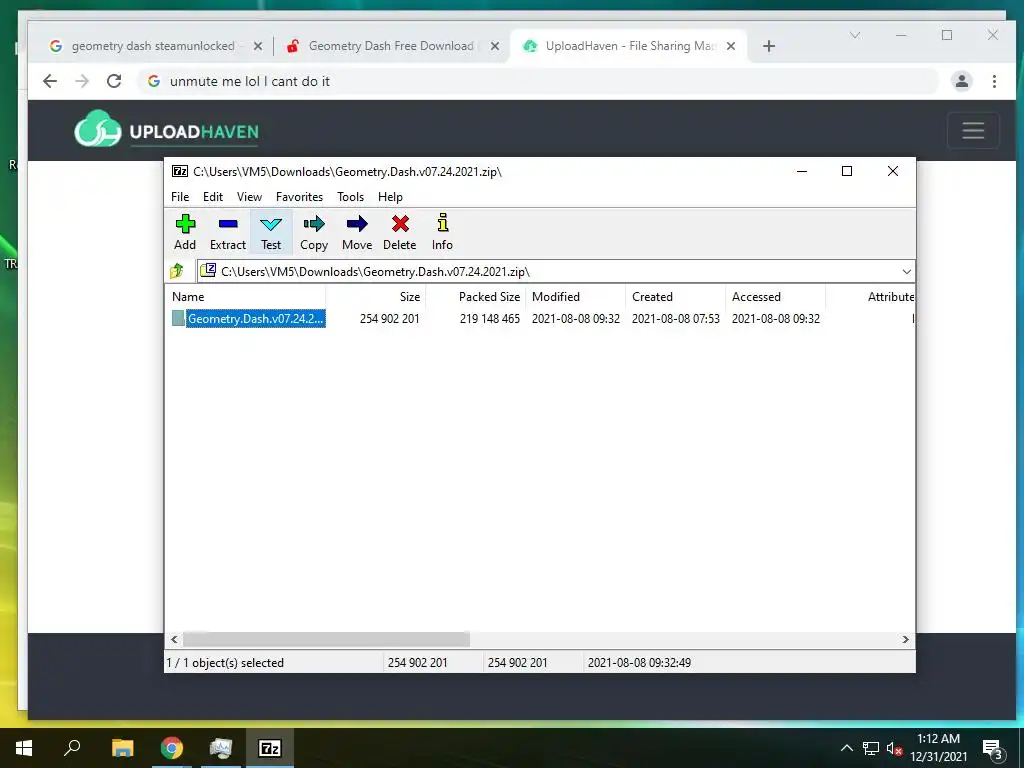Open 7-Zip File menu
Image resolution: width=1024 pixels, height=768 pixels.
[180, 197]
